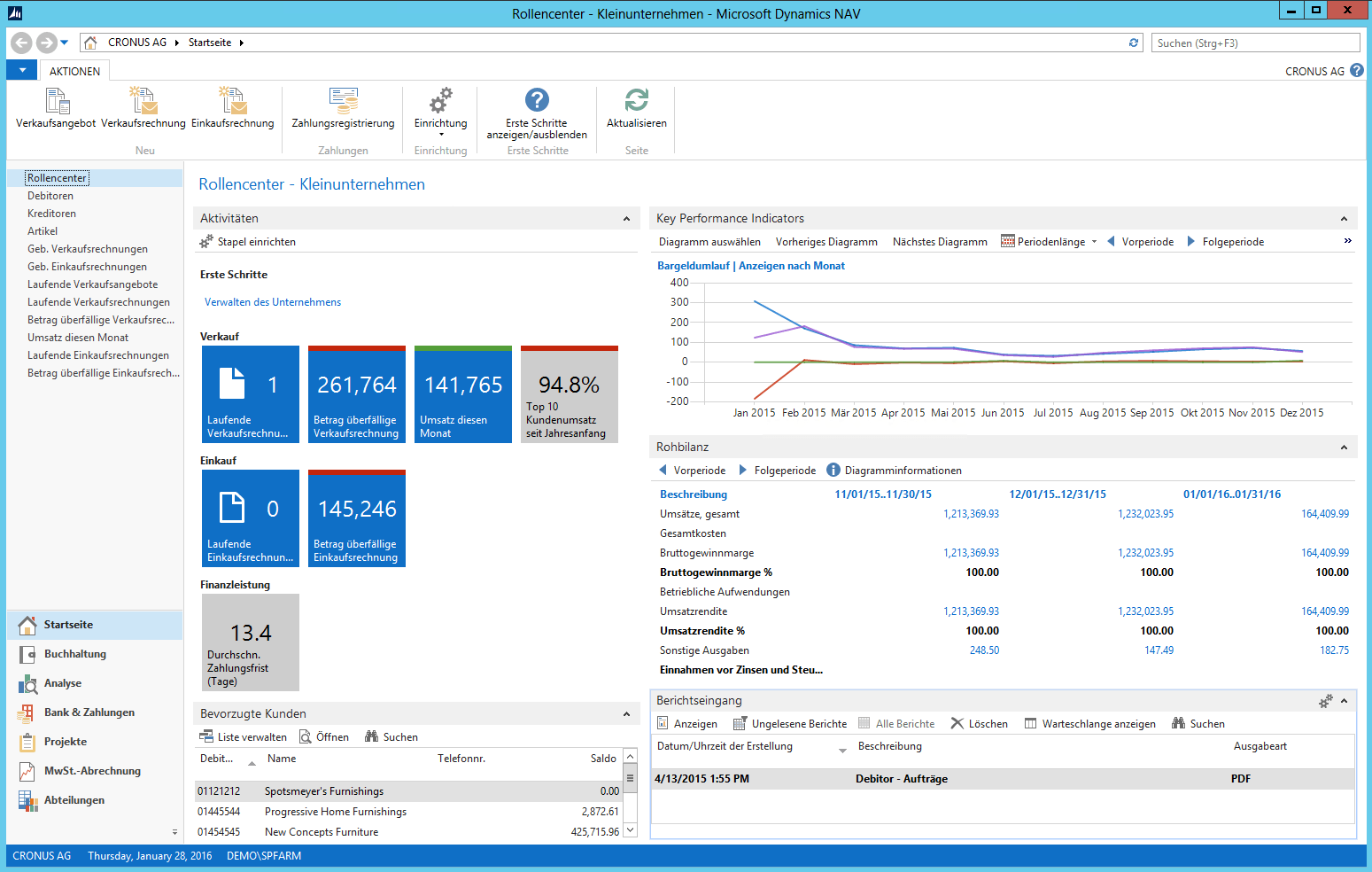This screenshot has height=872, width=1372.
Task: Create a new Verkaufsangebot from the ribbon
Action: 56,108
